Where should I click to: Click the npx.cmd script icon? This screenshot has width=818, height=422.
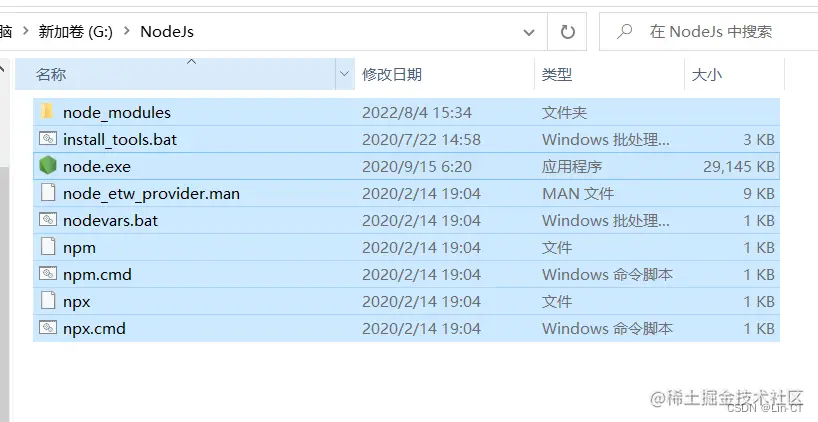(47, 328)
